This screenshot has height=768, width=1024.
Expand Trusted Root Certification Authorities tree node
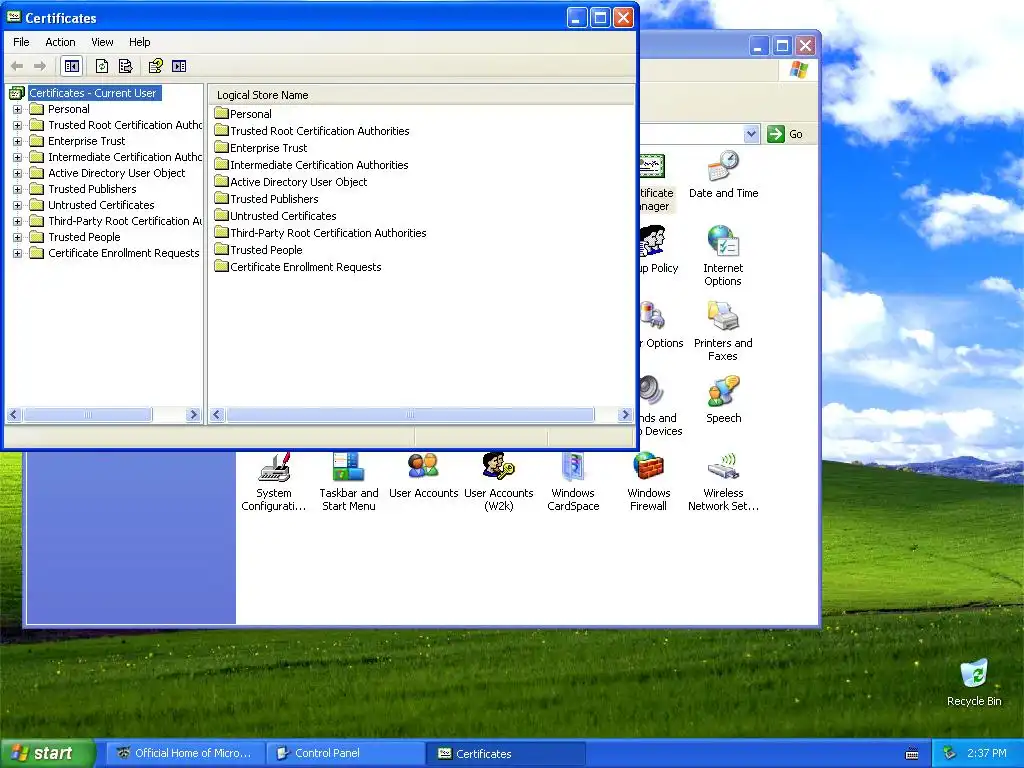point(18,125)
